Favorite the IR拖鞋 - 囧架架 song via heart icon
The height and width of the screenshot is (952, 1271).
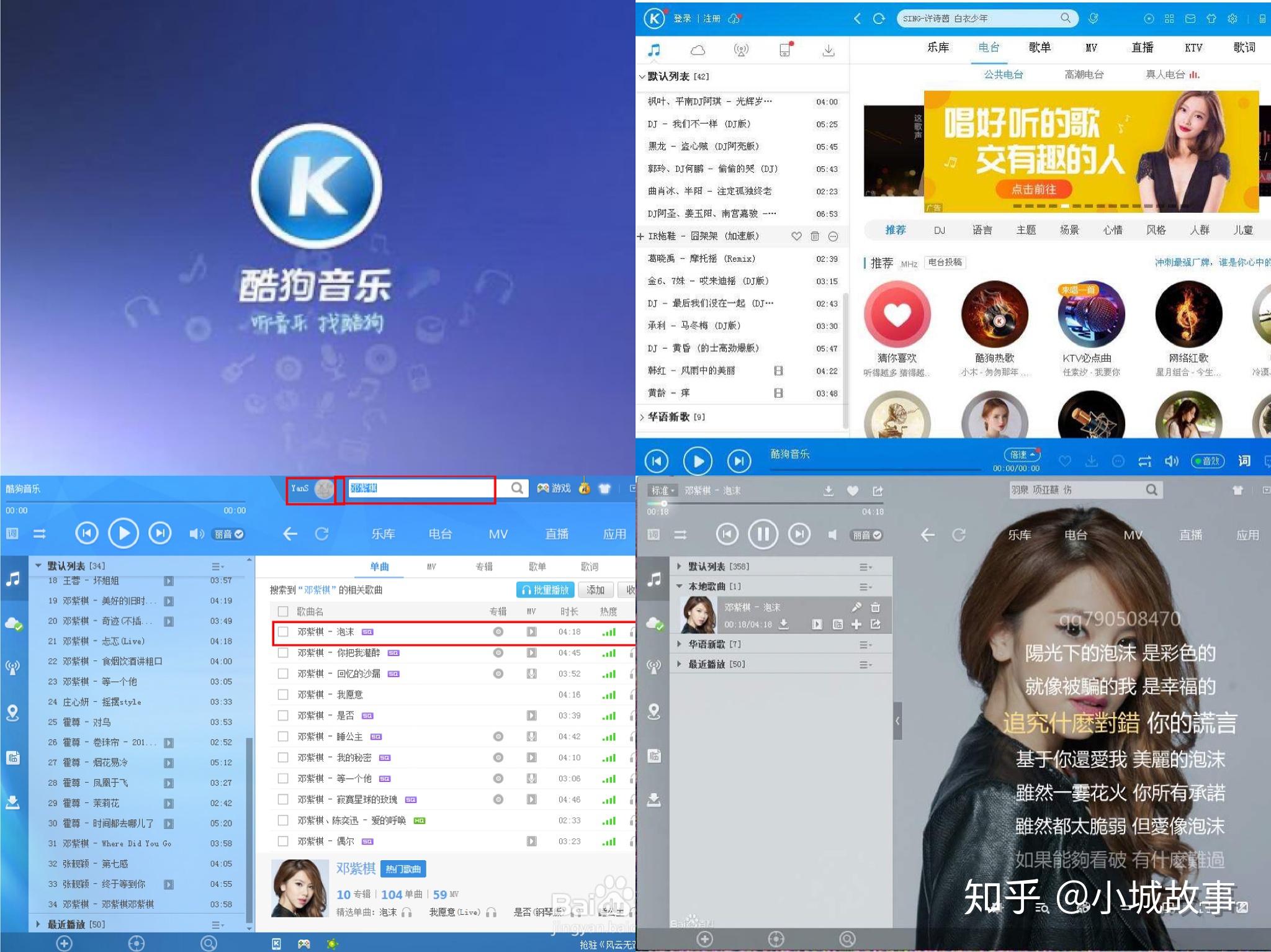(x=796, y=236)
